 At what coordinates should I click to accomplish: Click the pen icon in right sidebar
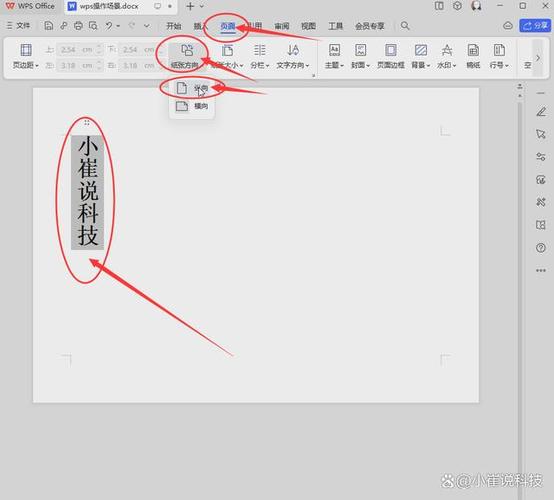pyautogui.click(x=541, y=112)
